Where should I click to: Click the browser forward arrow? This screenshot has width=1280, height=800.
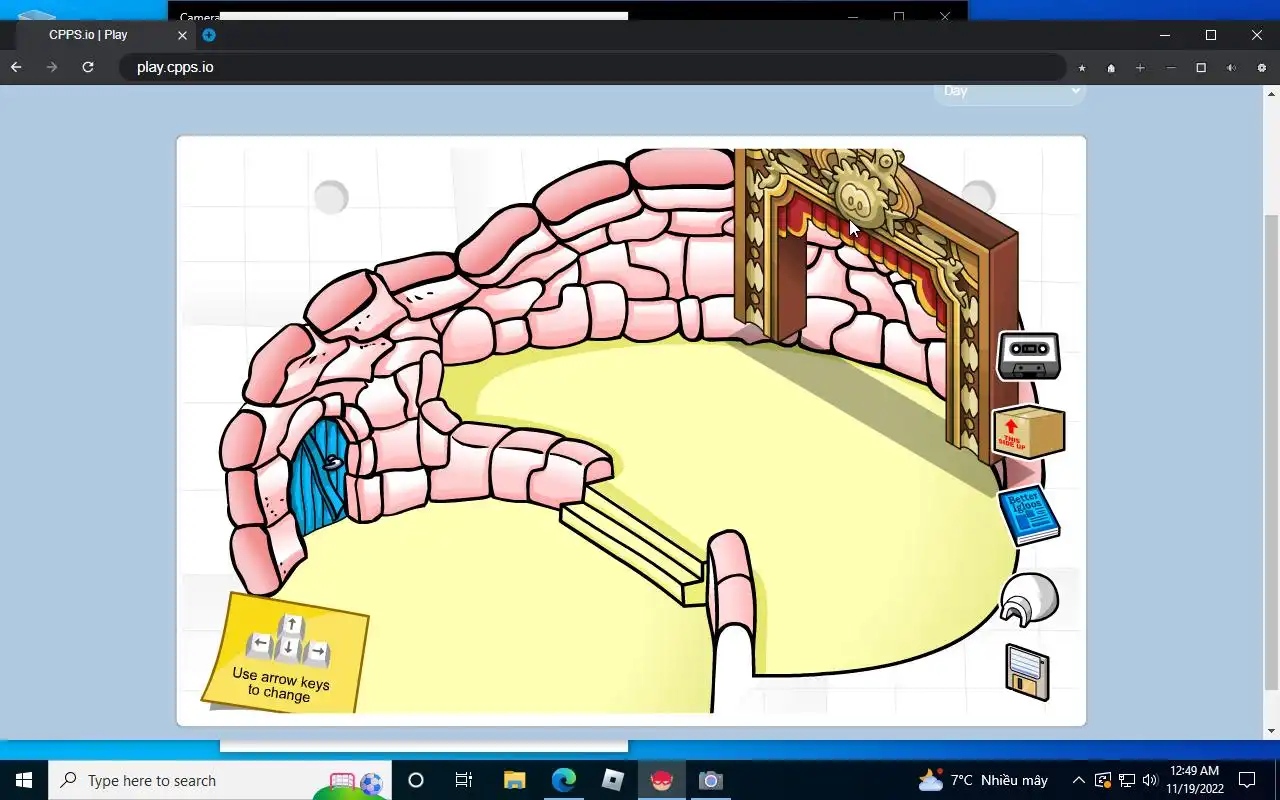pyautogui.click(x=52, y=67)
